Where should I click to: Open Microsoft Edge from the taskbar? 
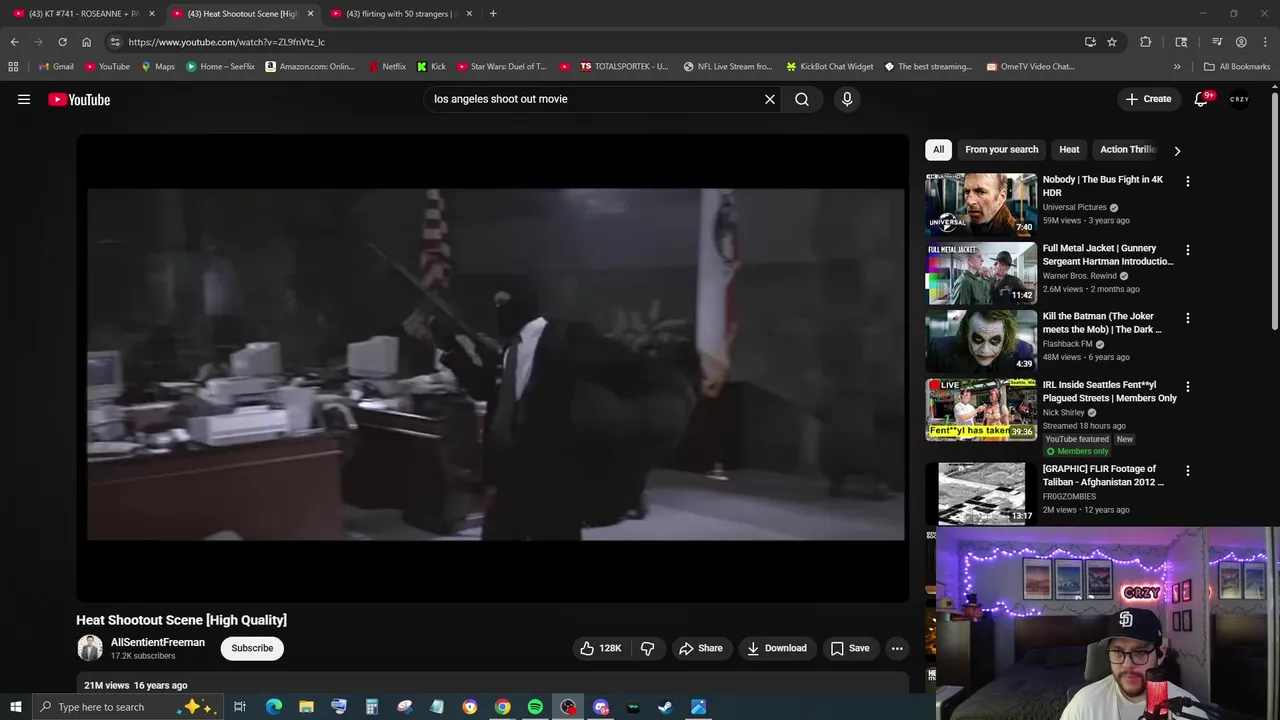pyautogui.click(x=274, y=707)
